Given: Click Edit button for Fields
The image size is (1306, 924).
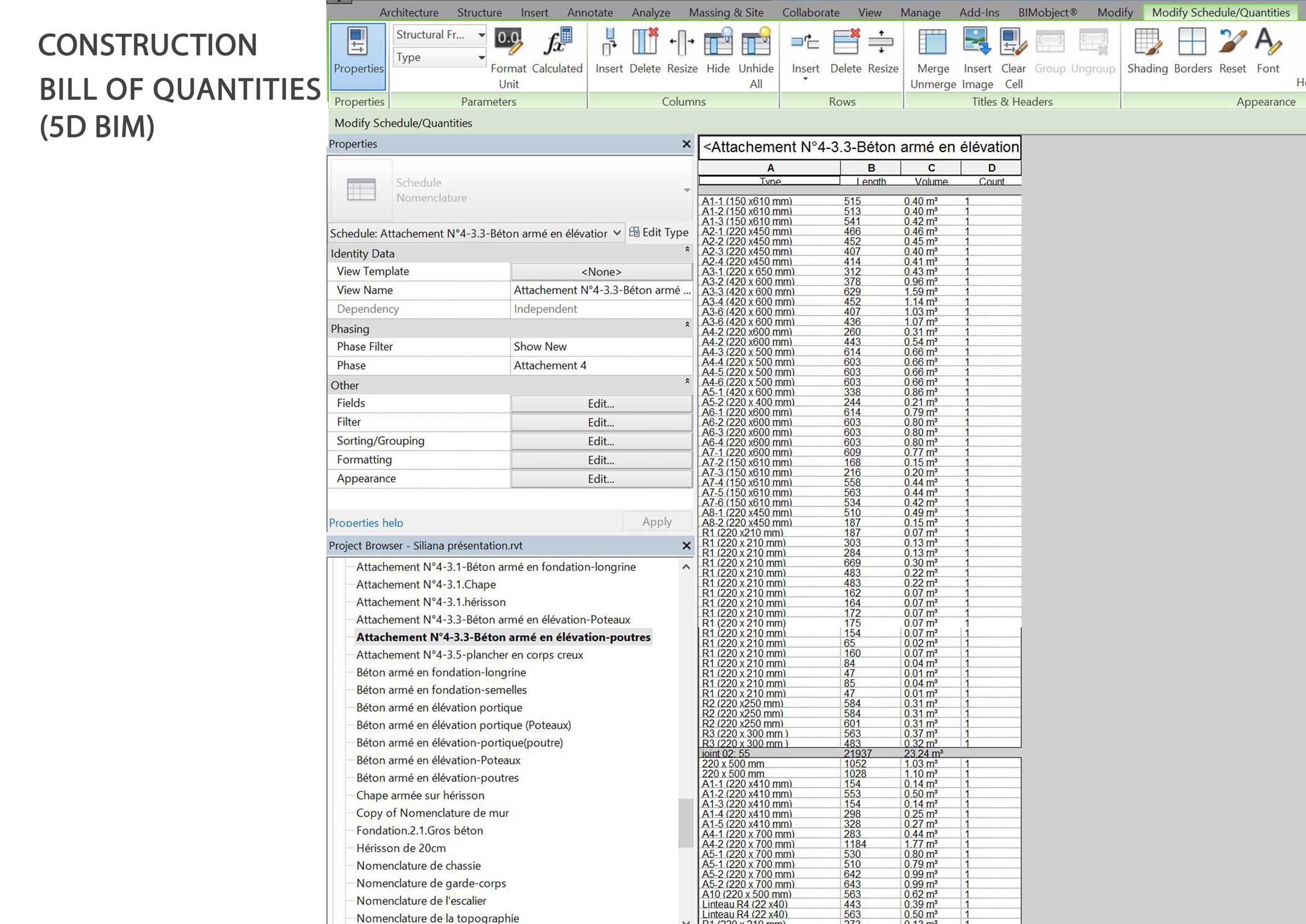Looking at the screenshot, I should (x=601, y=403).
